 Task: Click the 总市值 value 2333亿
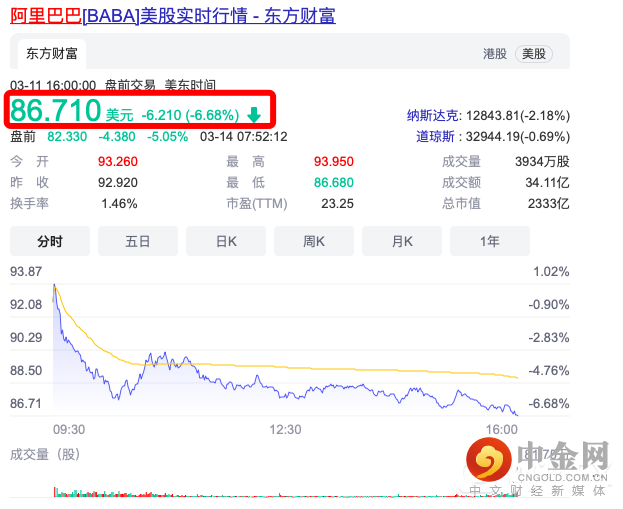(549, 204)
